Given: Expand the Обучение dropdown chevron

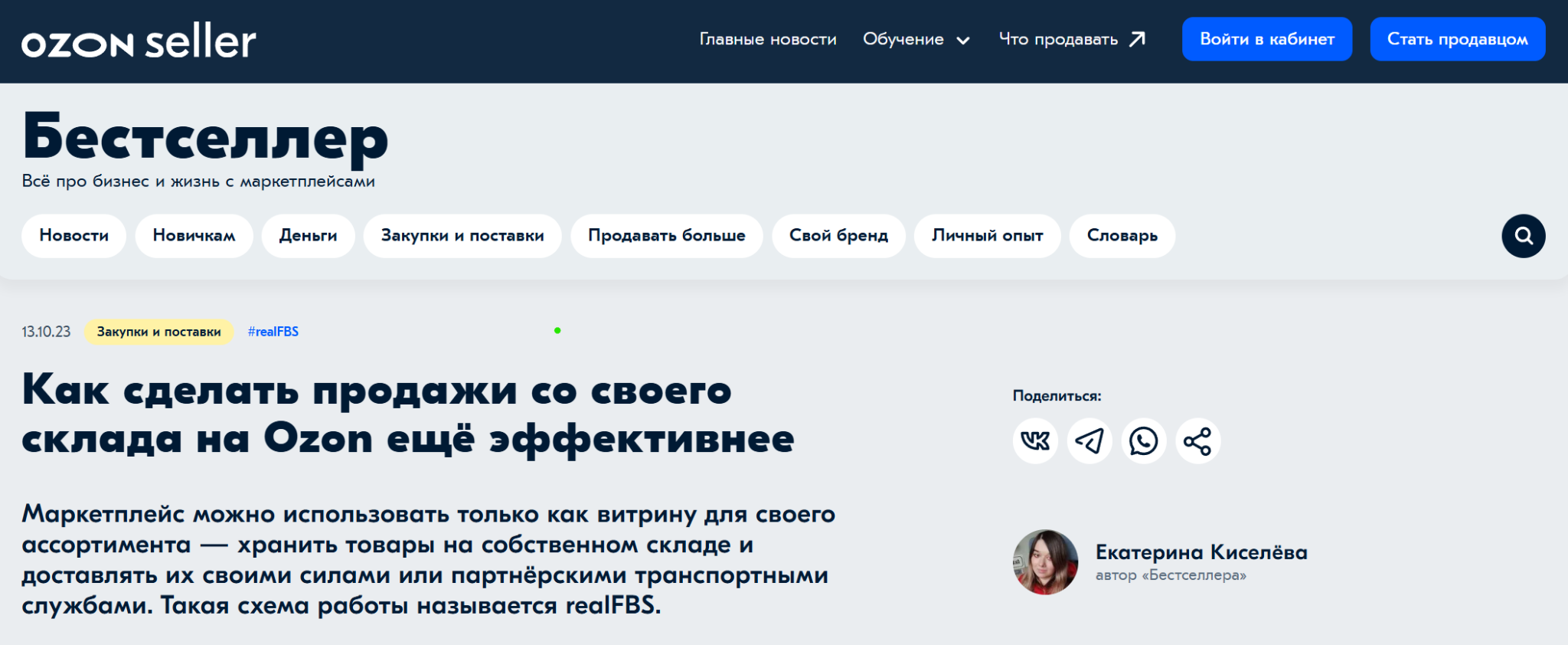Looking at the screenshot, I should 963,41.
